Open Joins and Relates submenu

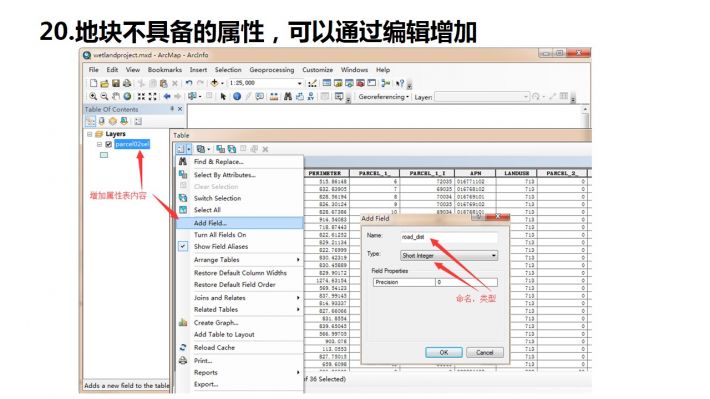point(240,298)
